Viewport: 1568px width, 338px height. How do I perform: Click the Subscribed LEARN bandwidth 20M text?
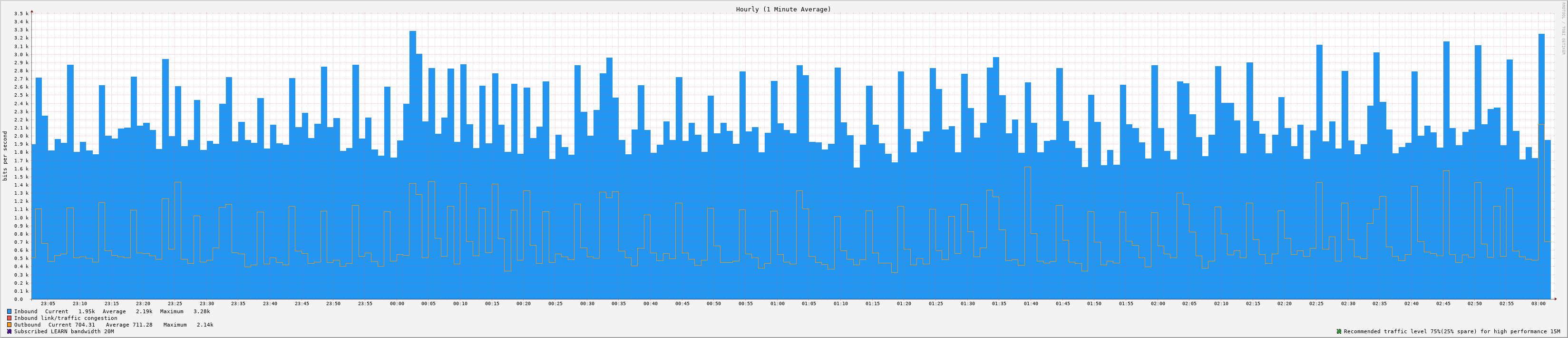pos(64,331)
